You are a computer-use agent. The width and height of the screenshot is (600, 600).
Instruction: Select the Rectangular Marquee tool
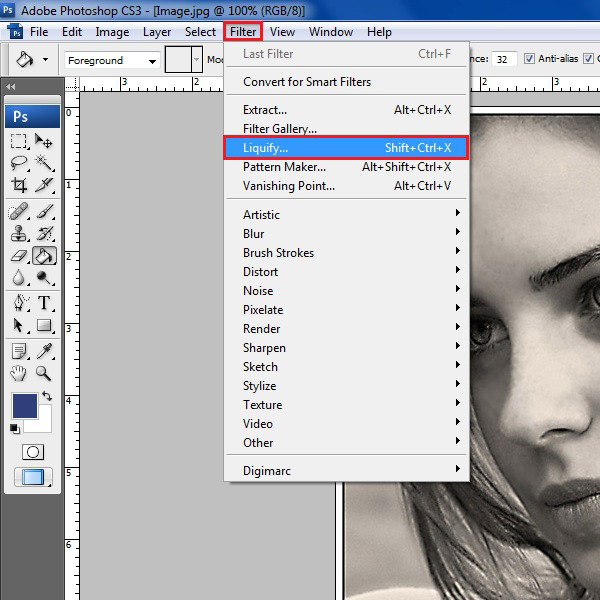point(19,141)
